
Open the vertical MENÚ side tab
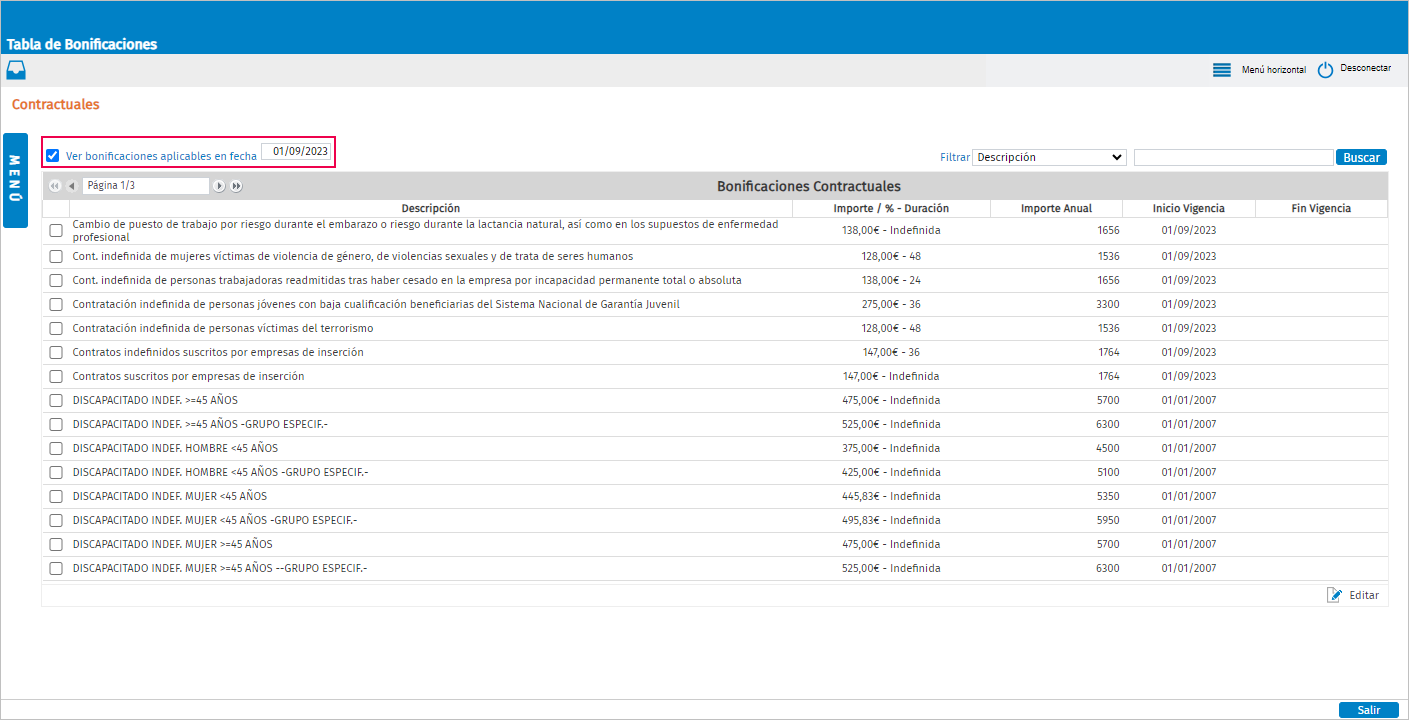(x=15, y=180)
